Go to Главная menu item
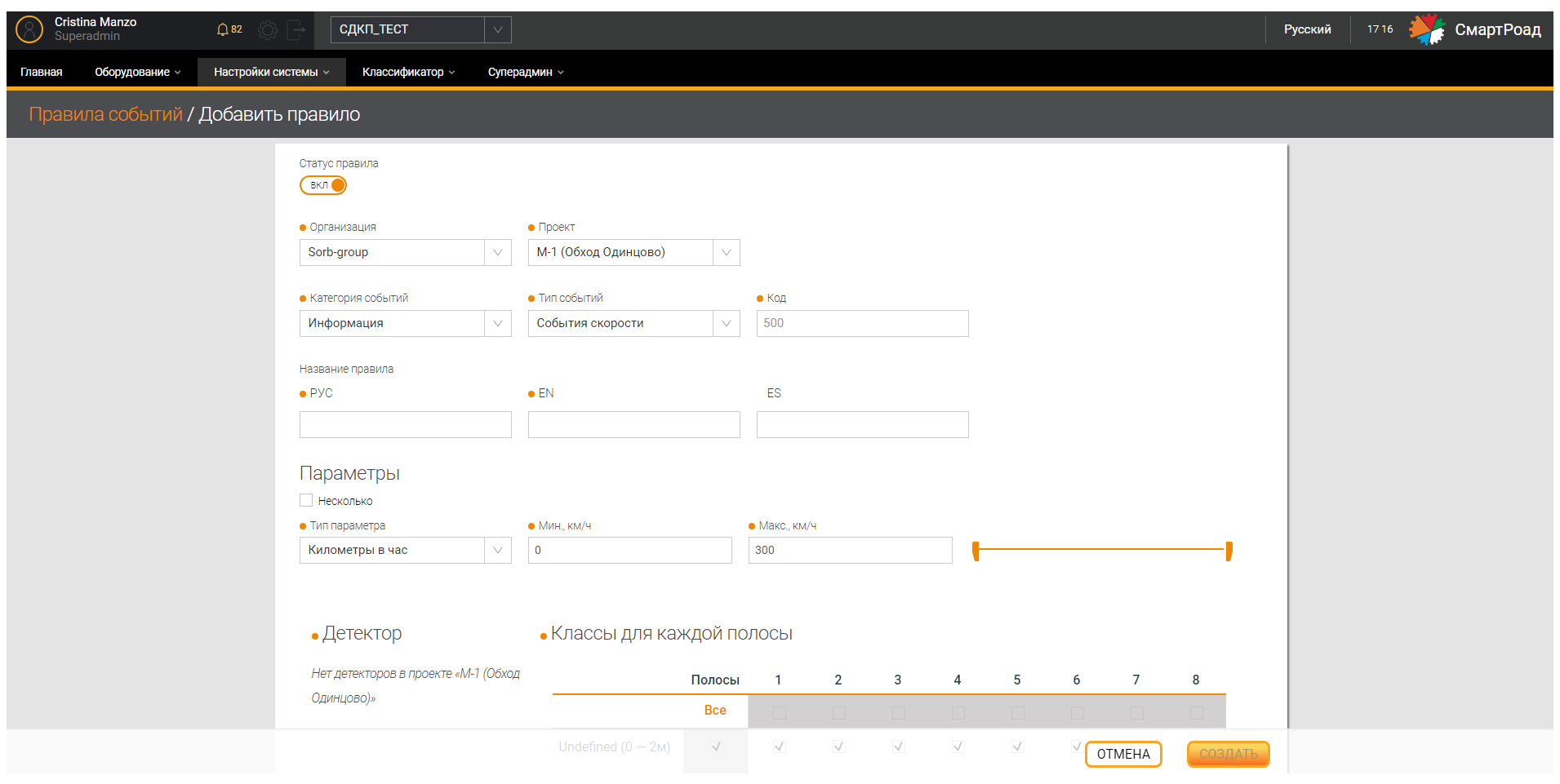 [42, 72]
